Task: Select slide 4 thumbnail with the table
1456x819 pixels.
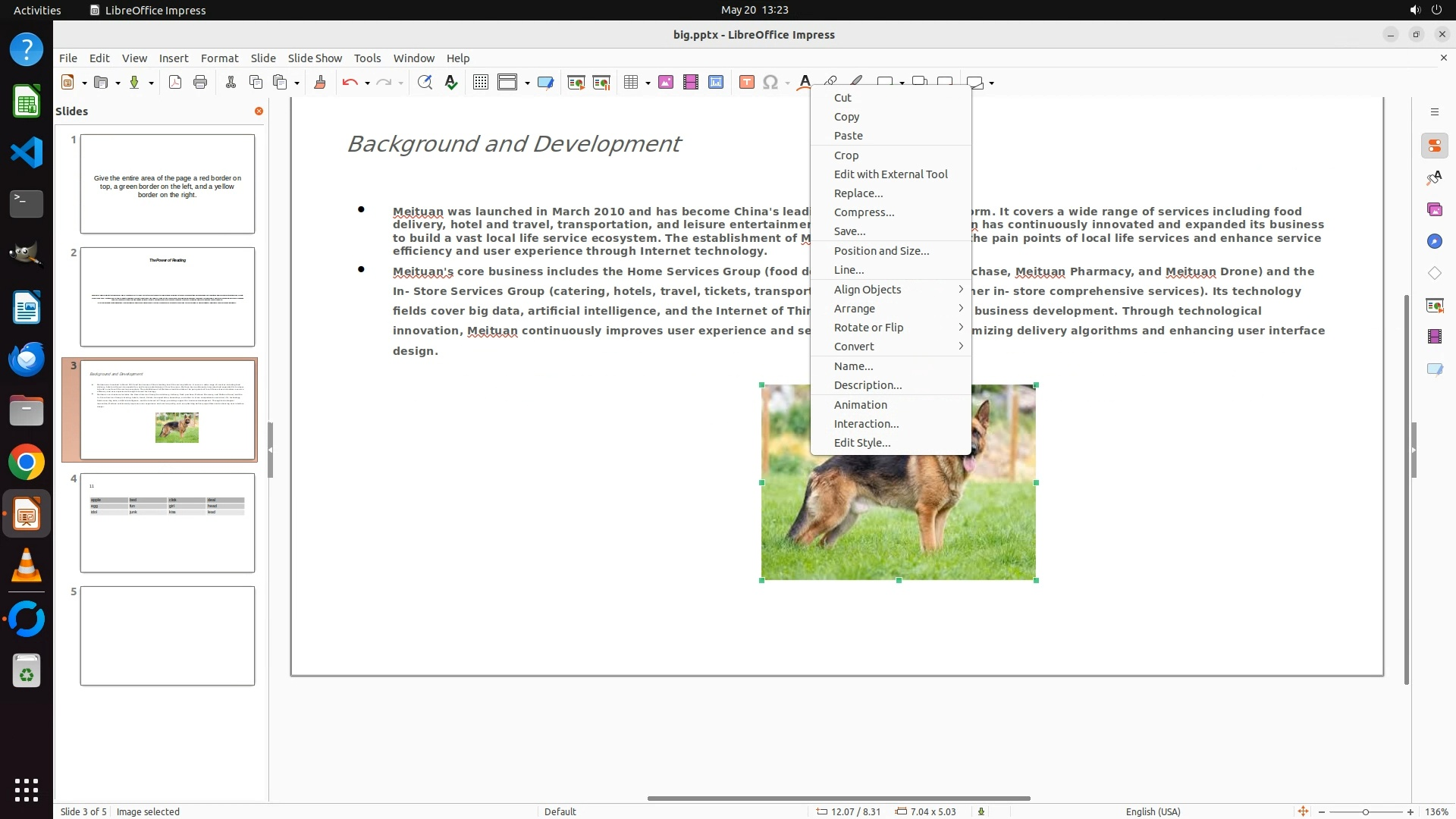Action: point(167,522)
